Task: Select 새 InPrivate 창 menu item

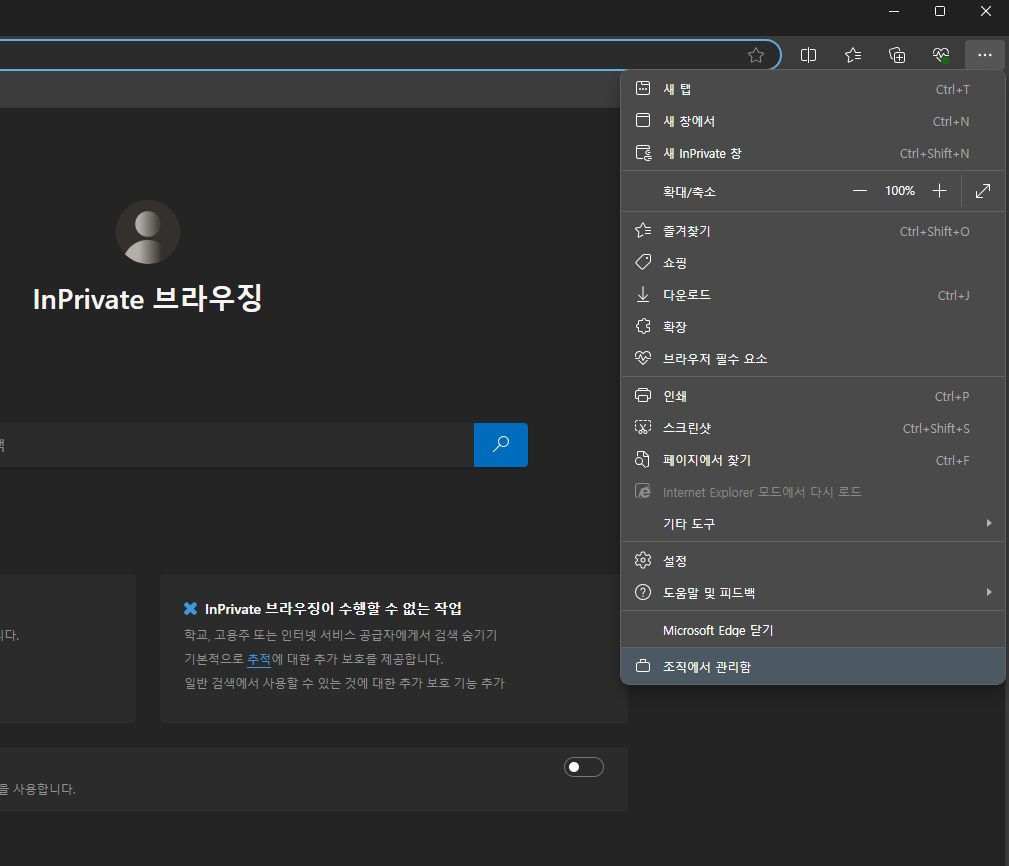Action: click(x=812, y=153)
